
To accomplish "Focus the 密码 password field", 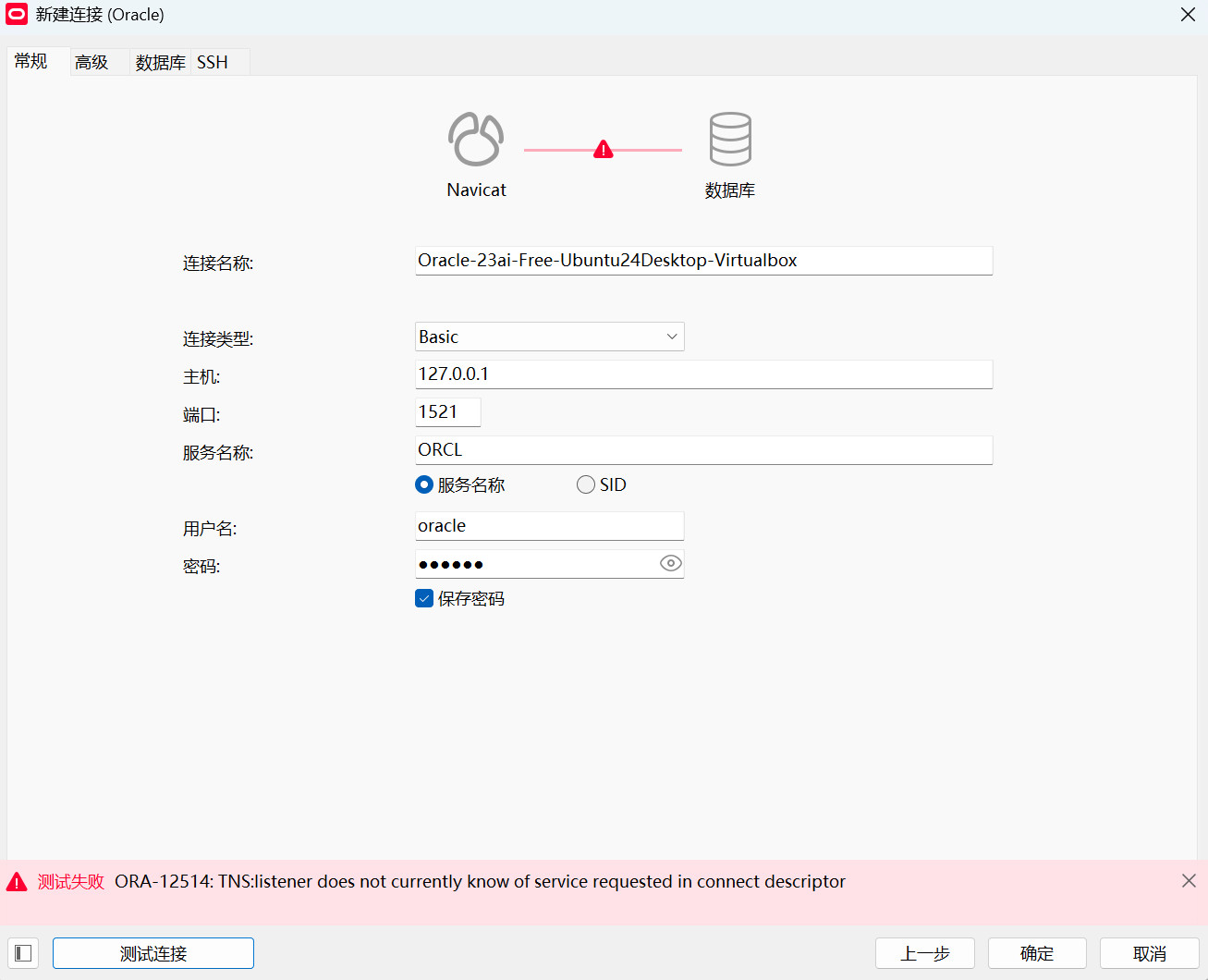I will 550,564.
